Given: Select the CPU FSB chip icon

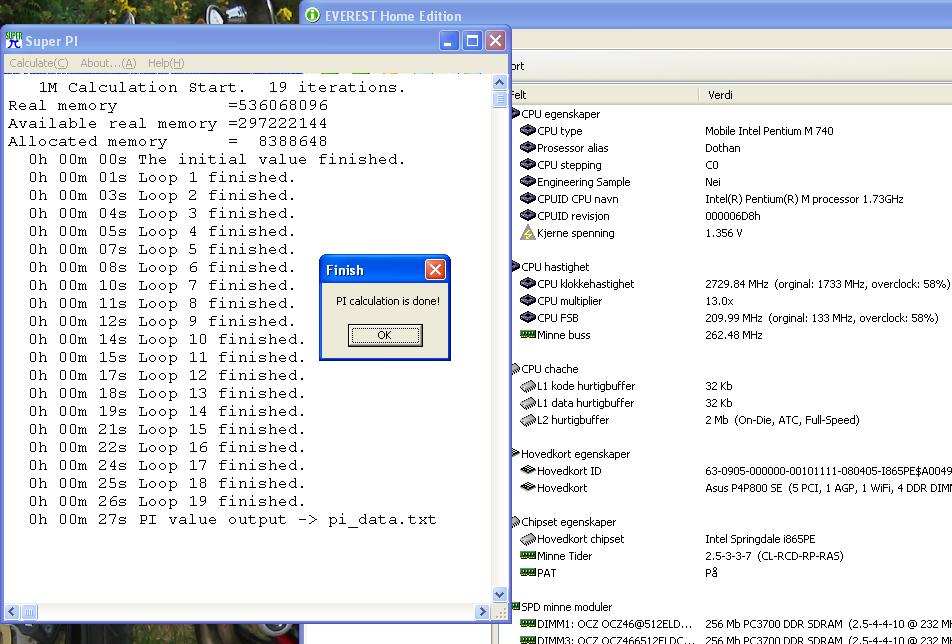Looking at the screenshot, I should (528, 317).
